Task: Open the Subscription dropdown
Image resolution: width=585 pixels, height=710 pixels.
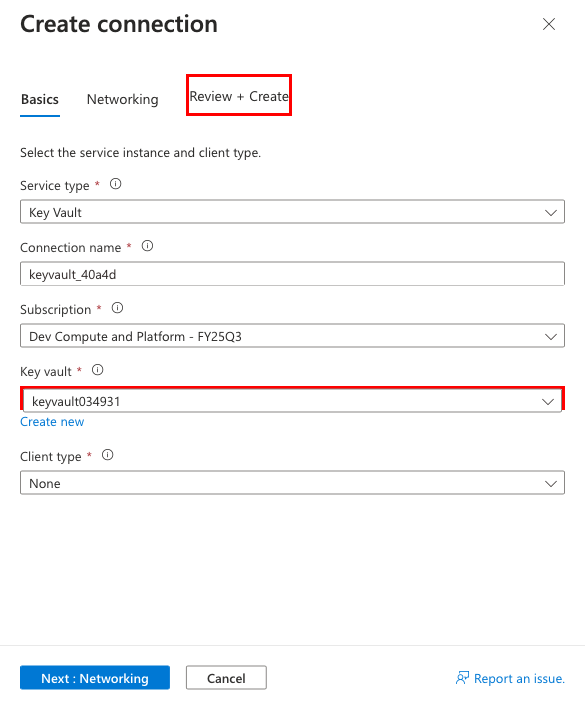Action: click(292, 336)
